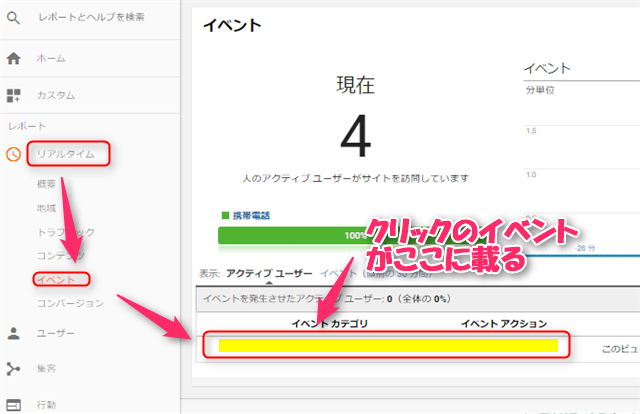Click the behavior window icon
The height and width of the screenshot is (414, 640).
tap(13, 405)
